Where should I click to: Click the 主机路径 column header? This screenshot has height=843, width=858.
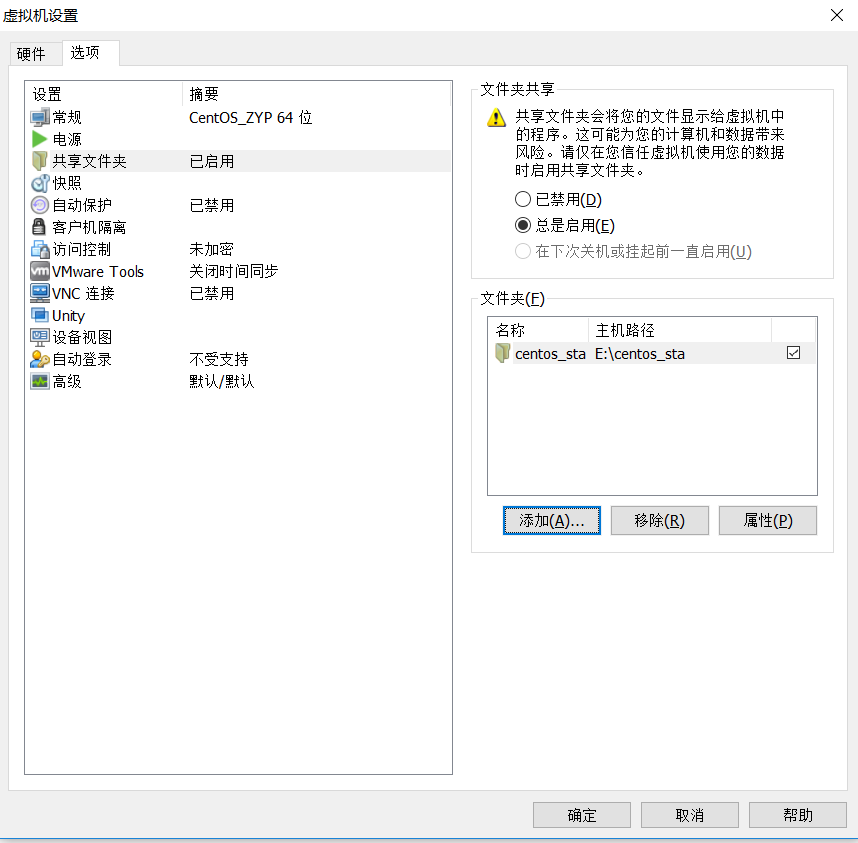coord(680,330)
